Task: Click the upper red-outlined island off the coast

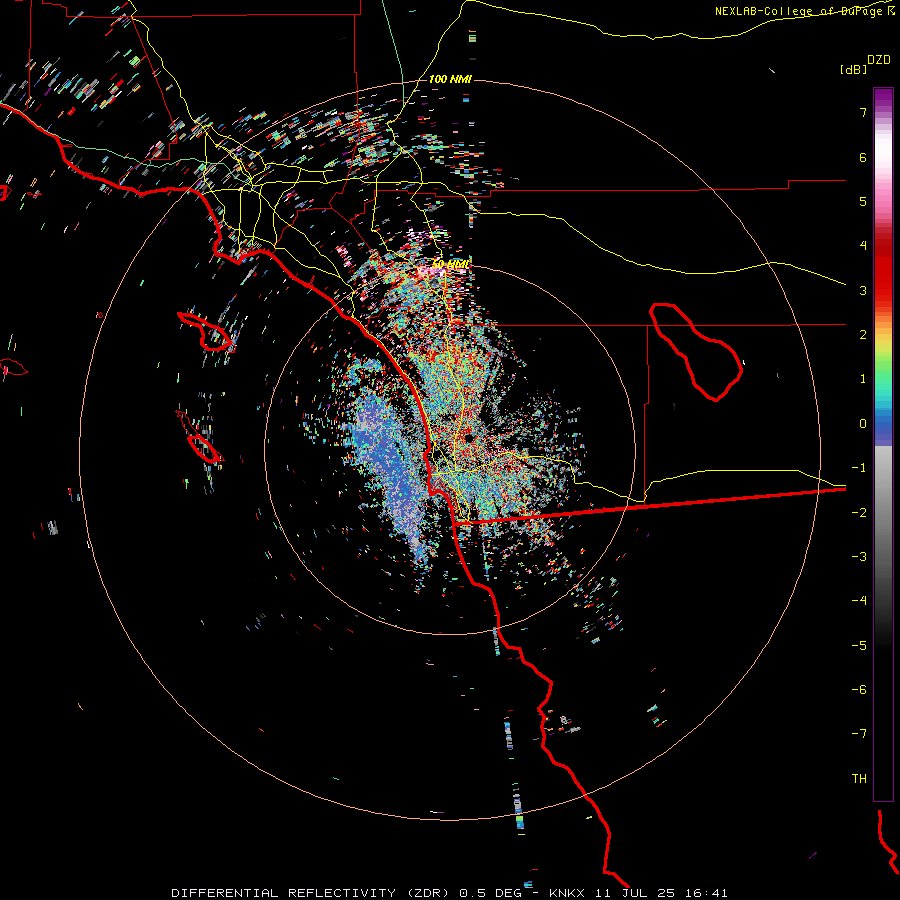Action: (206, 331)
